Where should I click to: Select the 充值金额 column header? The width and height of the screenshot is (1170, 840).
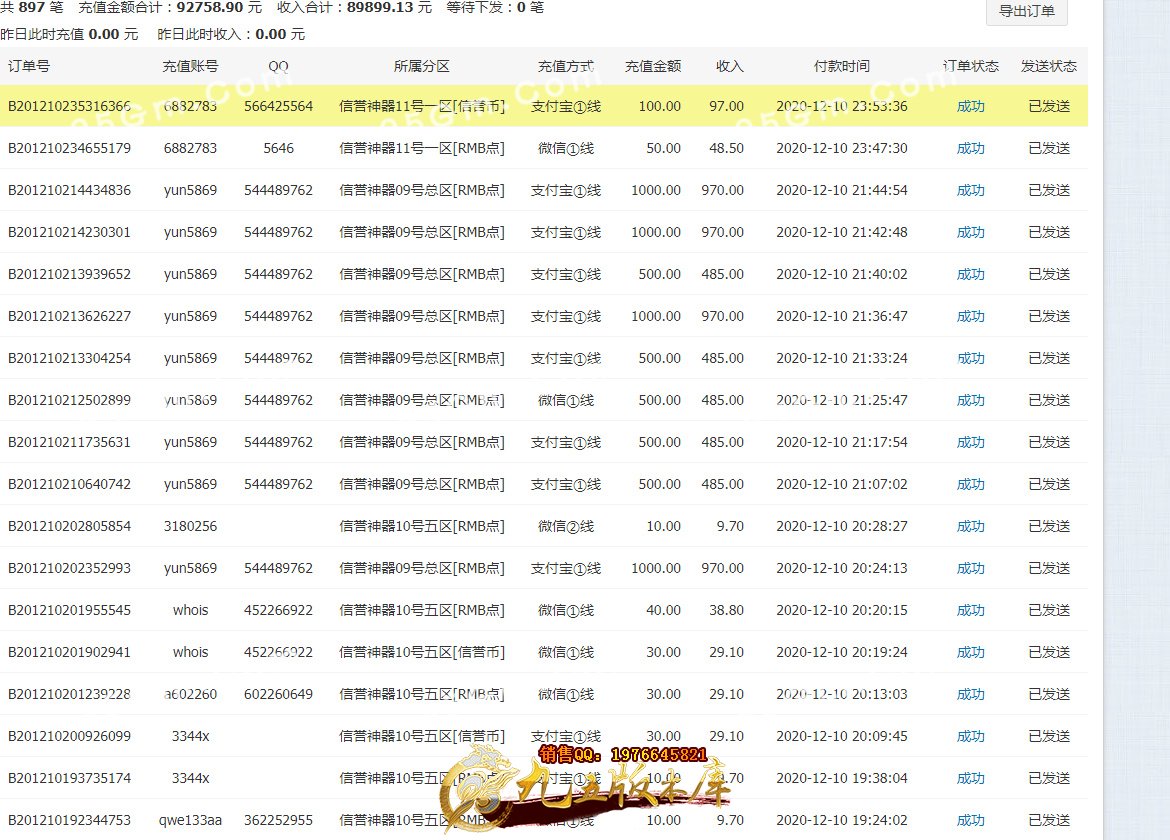[653, 66]
